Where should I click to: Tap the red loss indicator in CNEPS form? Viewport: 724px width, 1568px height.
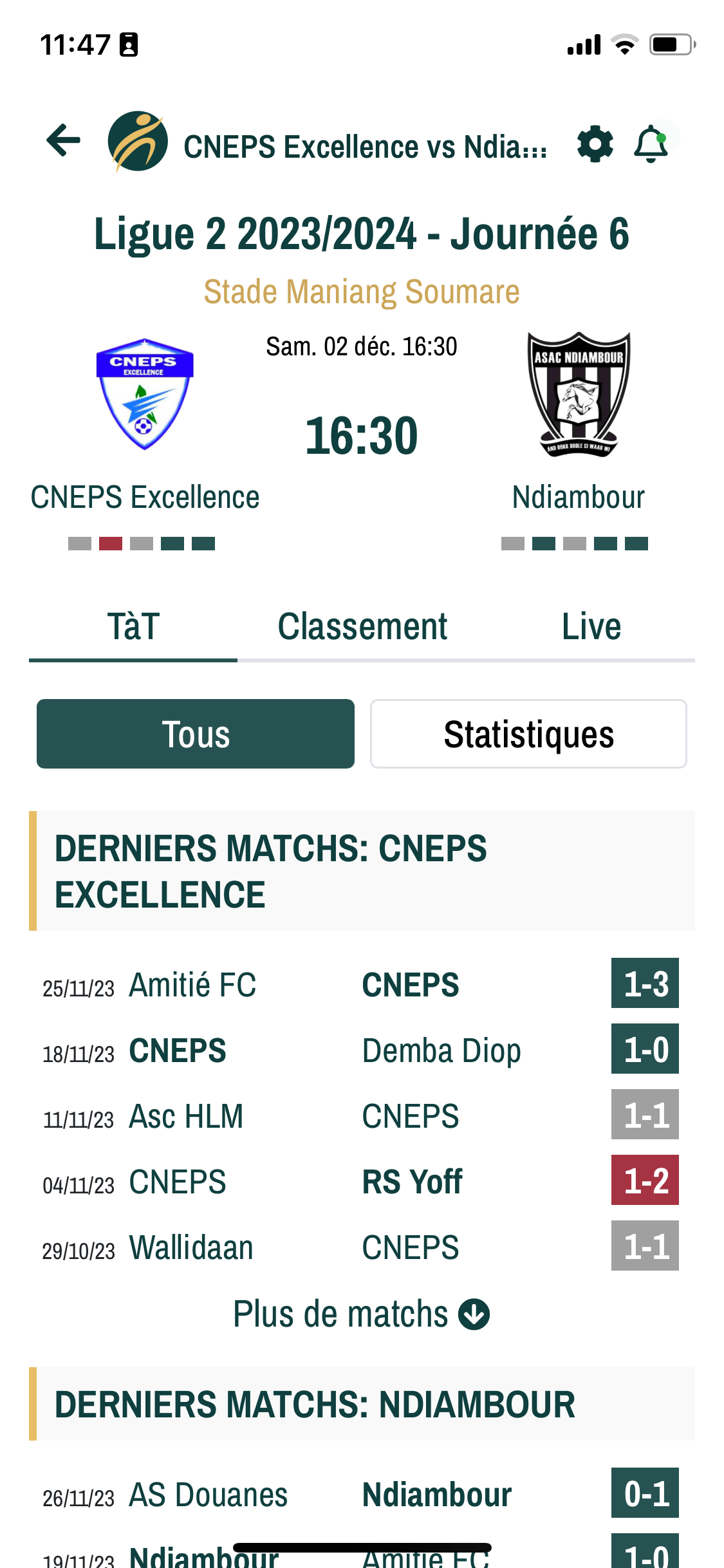(x=111, y=544)
